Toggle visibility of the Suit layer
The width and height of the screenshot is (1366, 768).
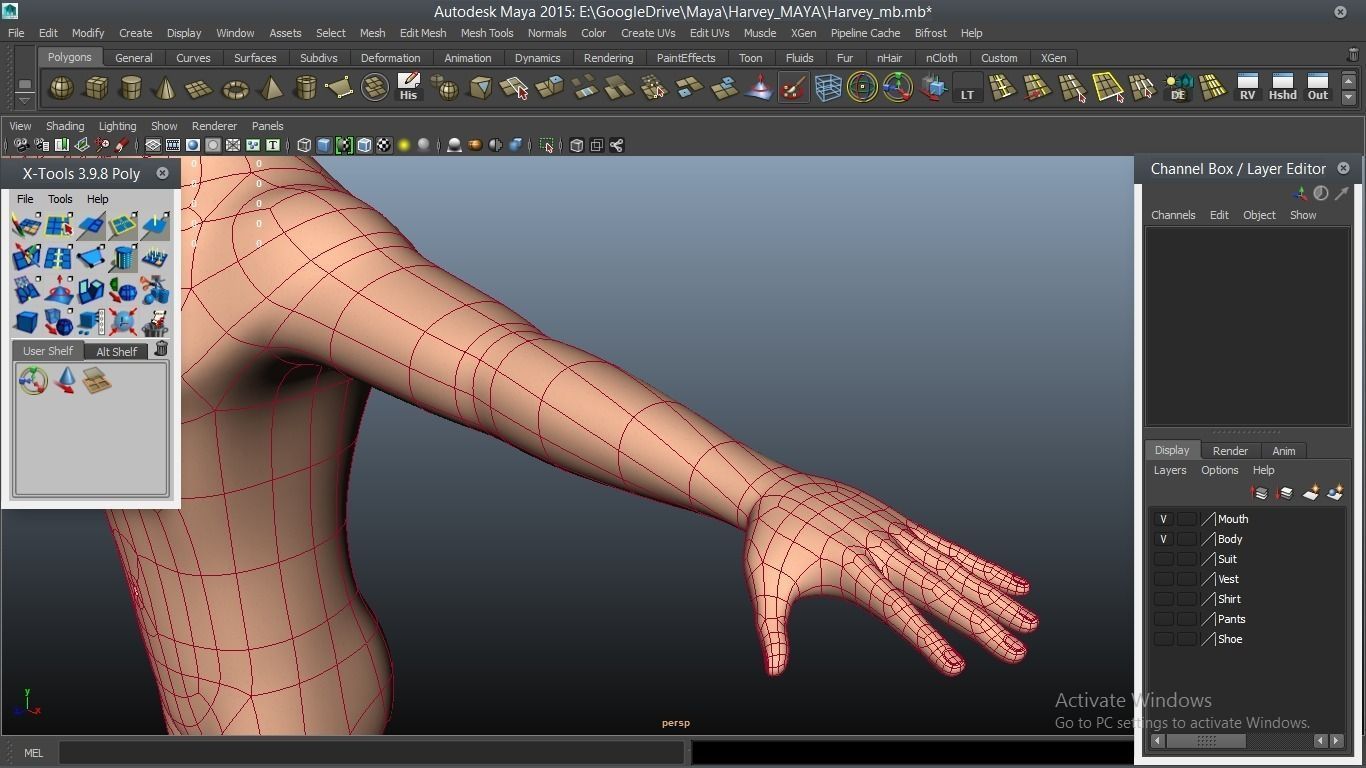[1163, 559]
